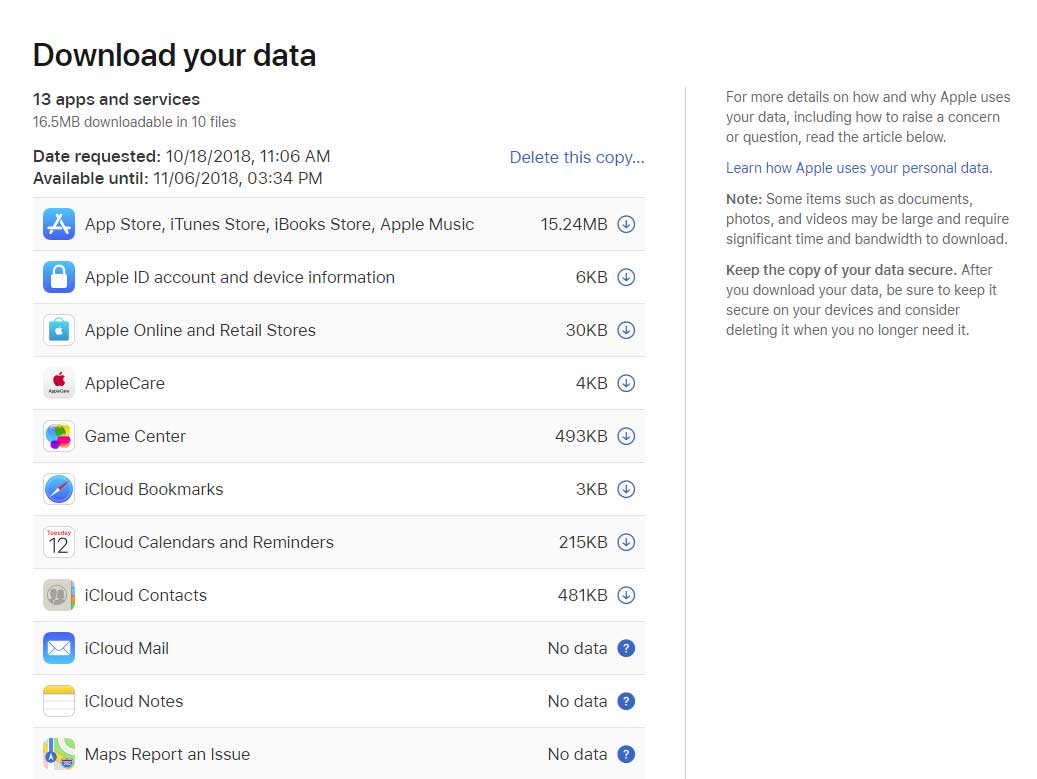
Task: Click the Date requested line
Action: 181,156
